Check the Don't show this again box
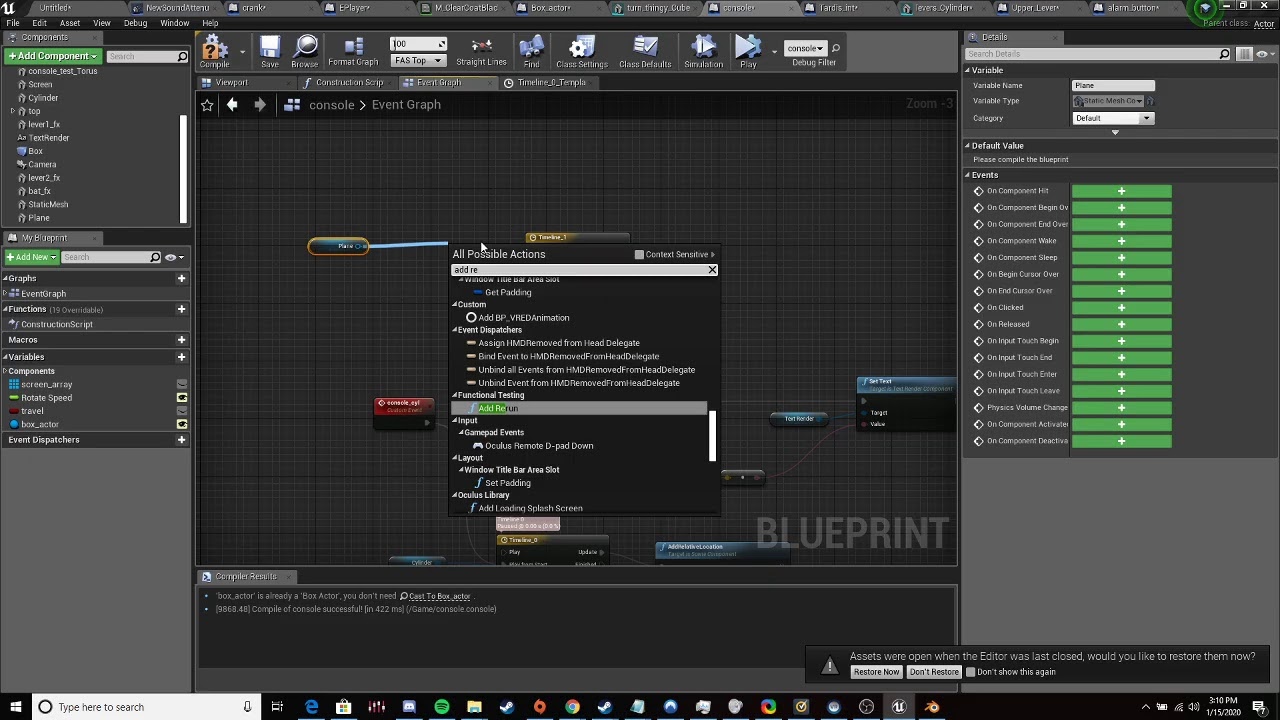1280x720 pixels. pos(970,672)
